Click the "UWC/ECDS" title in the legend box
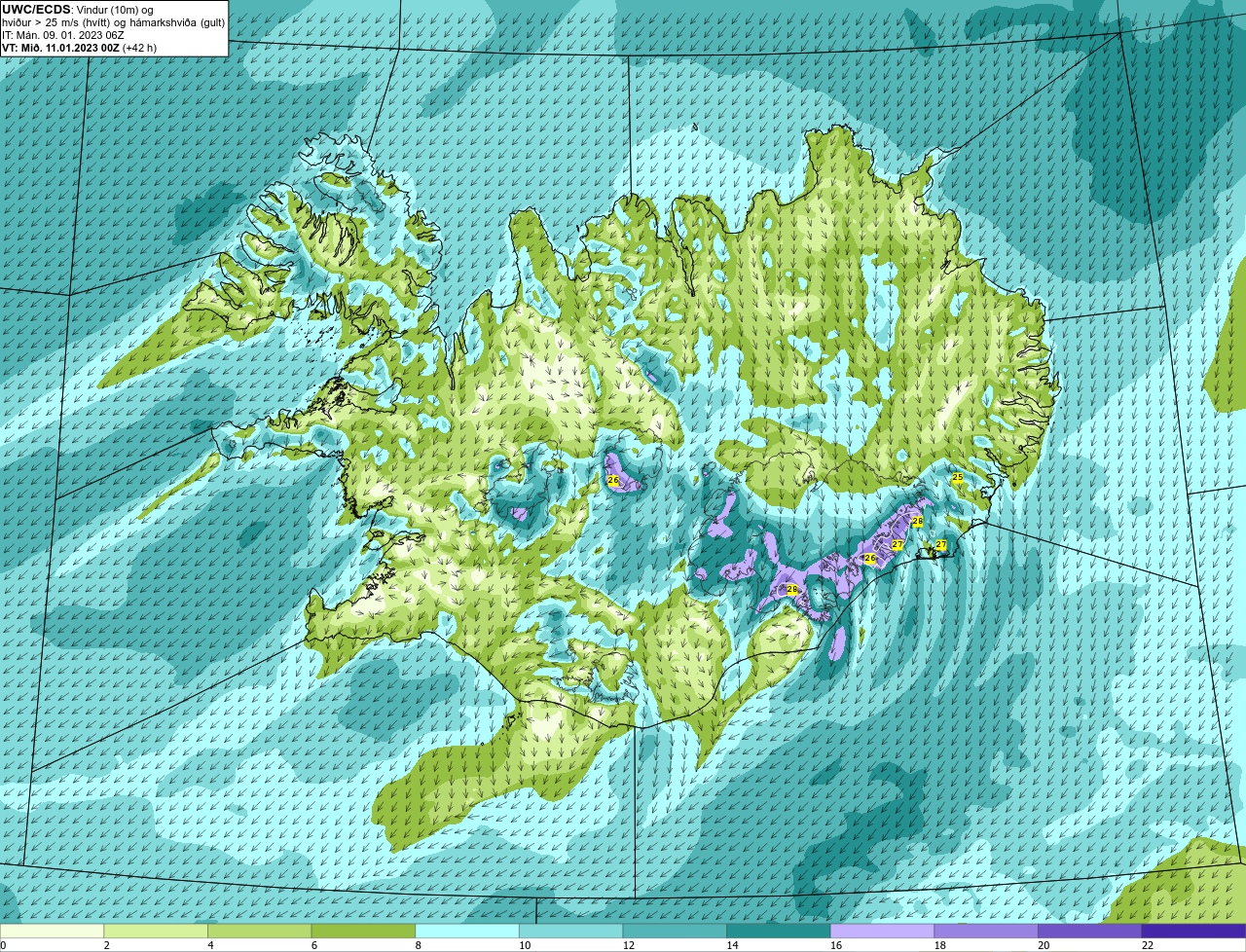1246x952 pixels. (36, 10)
